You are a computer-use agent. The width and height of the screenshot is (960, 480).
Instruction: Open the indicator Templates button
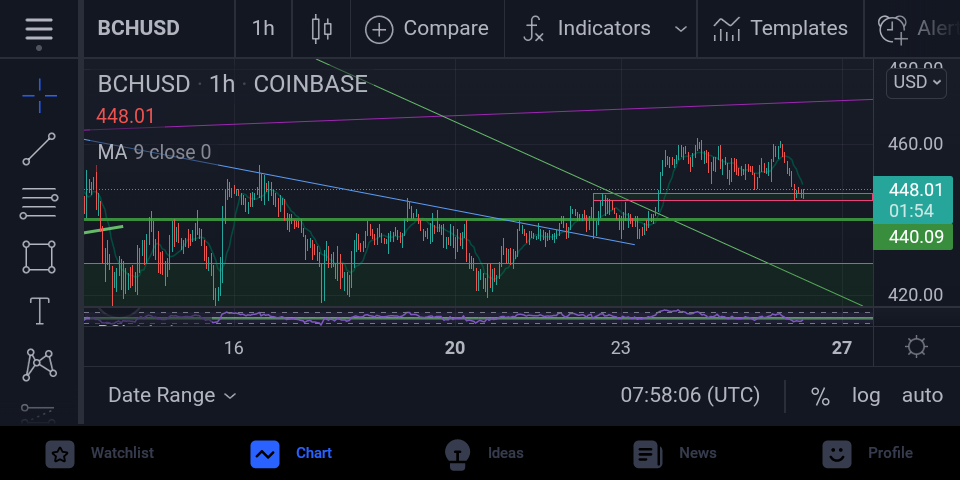coord(780,29)
